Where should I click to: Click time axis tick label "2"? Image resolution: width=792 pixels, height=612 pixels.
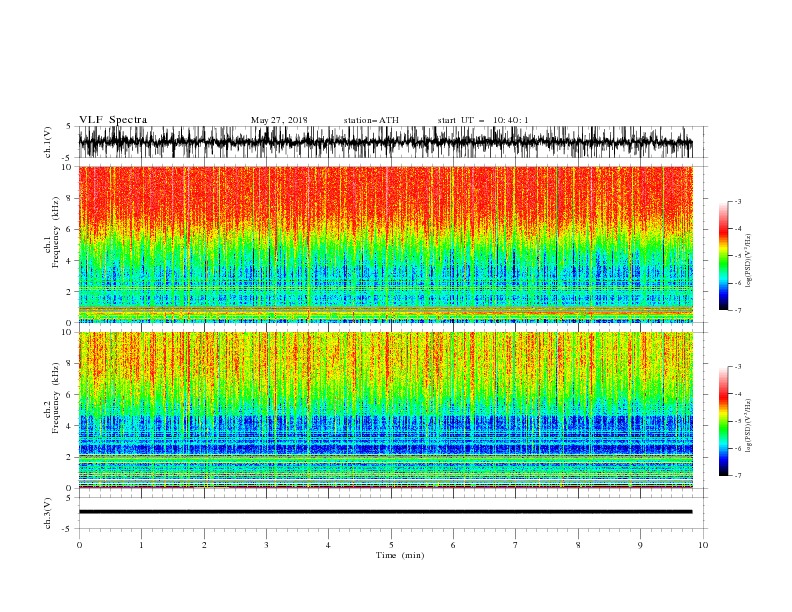point(204,545)
